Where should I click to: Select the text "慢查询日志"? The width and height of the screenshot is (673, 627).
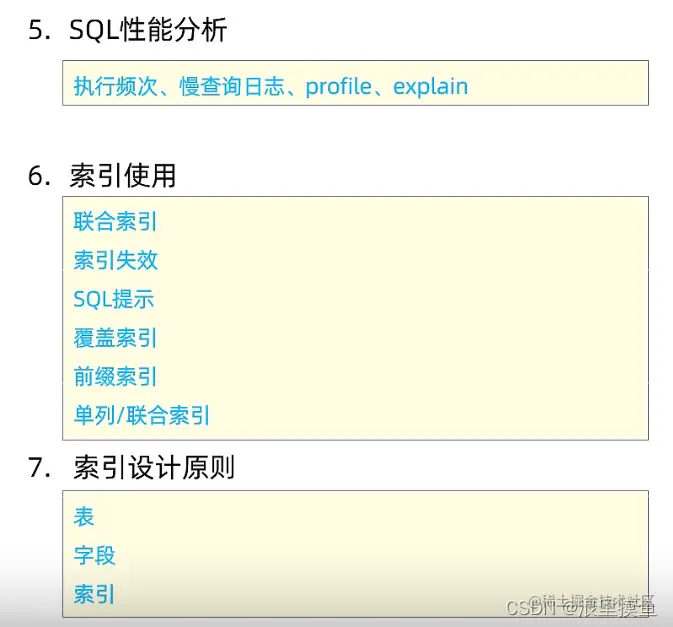(232, 86)
